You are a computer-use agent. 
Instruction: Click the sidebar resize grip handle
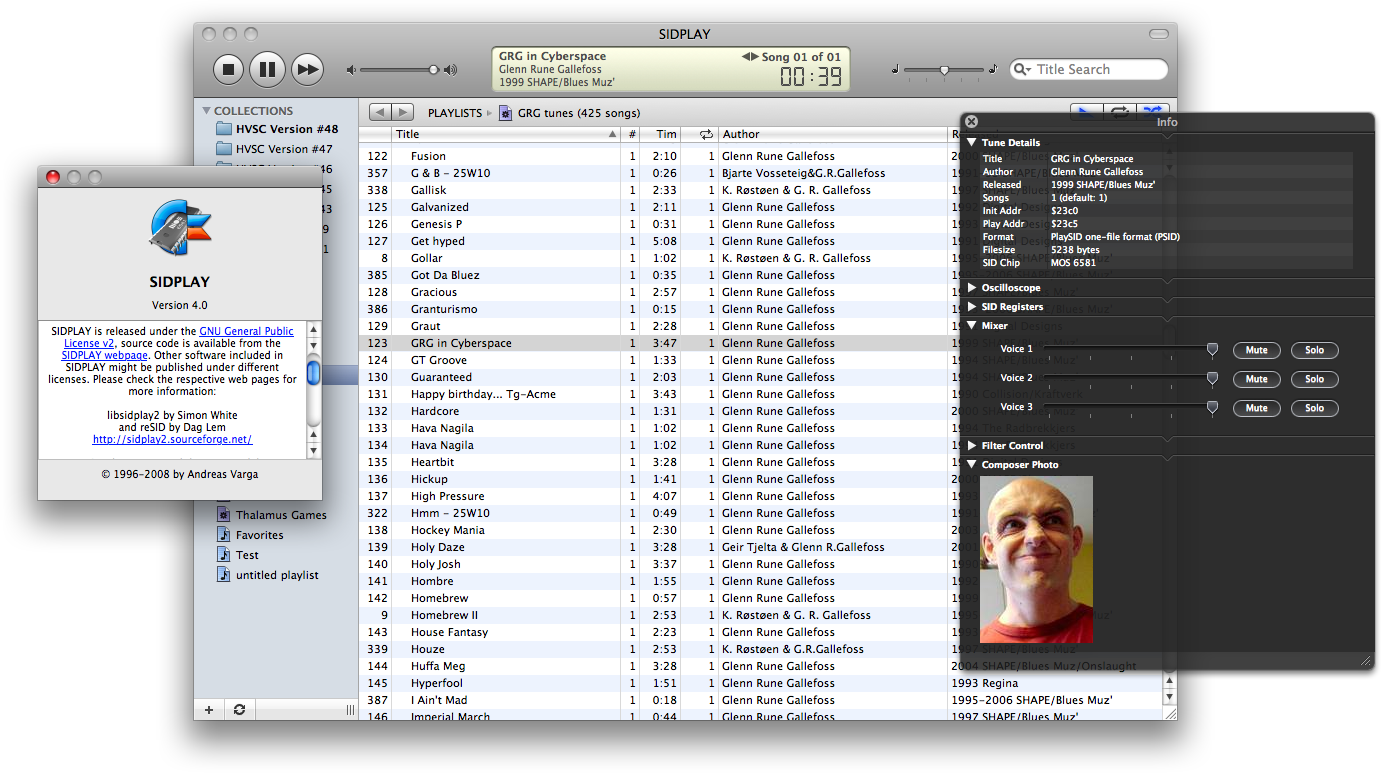click(x=349, y=710)
